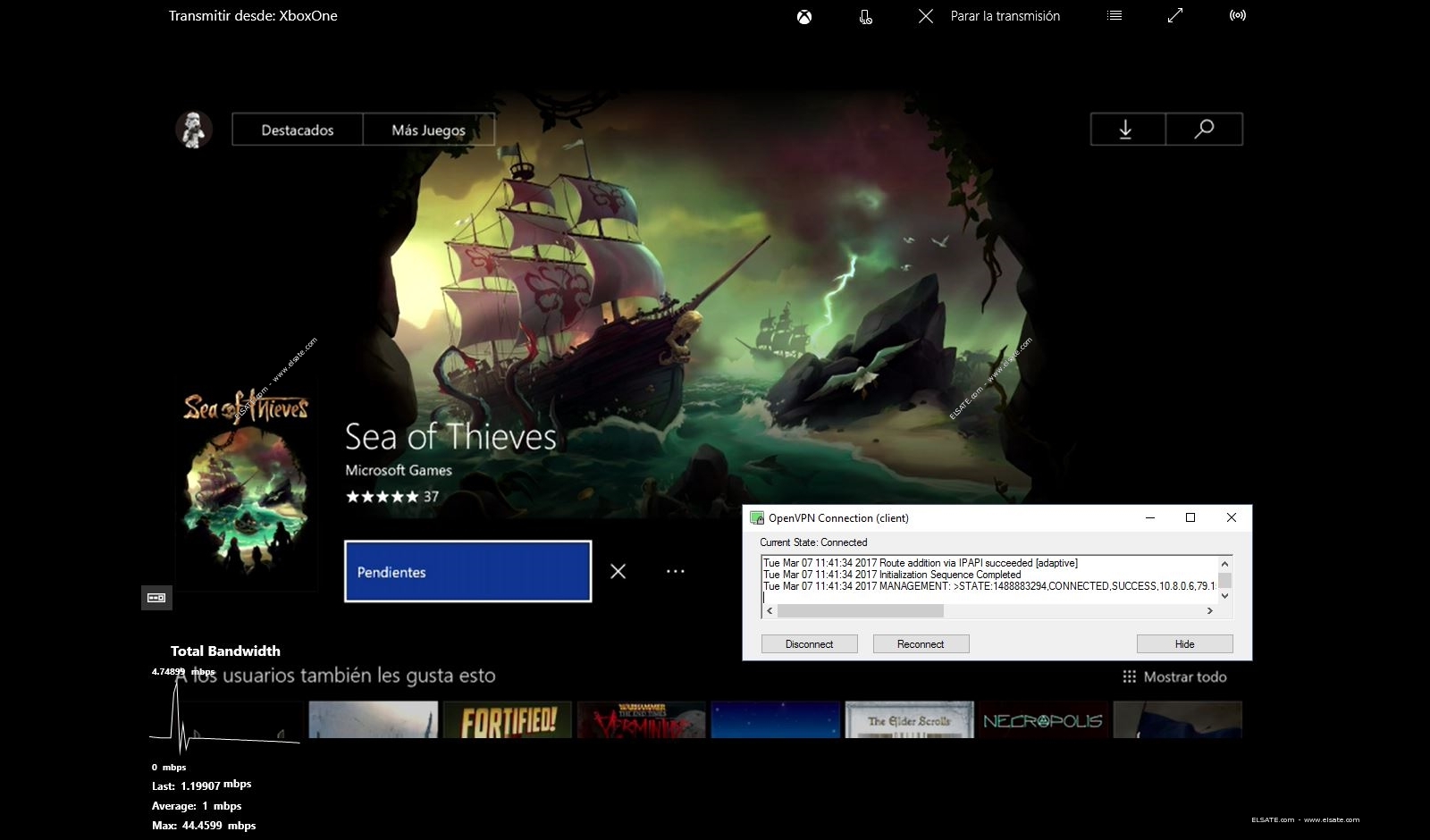The width and height of the screenshot is (1430, 840).
Task: Maximize the OpenVPN Connection window
Action: 1190,518
